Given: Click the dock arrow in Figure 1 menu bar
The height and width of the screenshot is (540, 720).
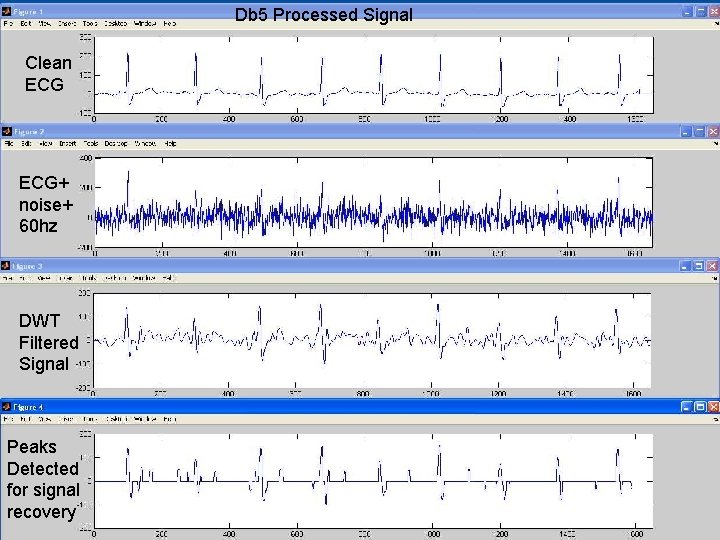Looking at the screenshot, I should point(715,23).
